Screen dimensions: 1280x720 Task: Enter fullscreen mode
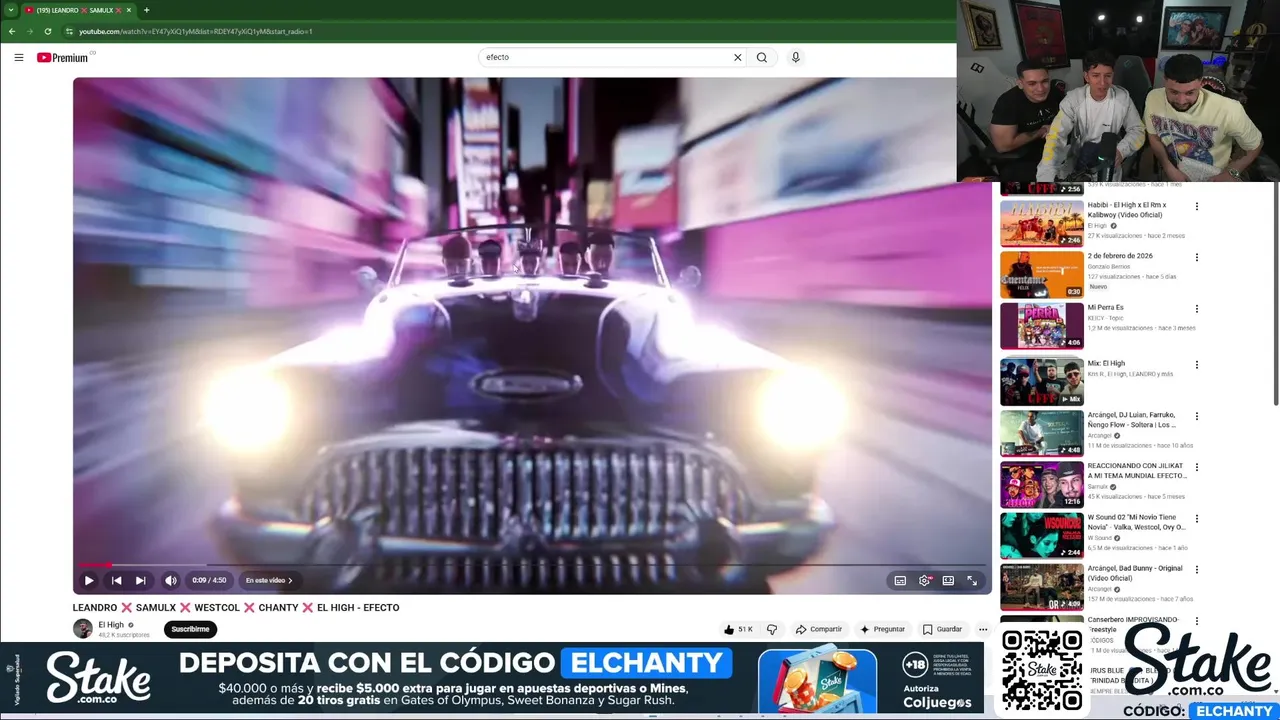972,580
